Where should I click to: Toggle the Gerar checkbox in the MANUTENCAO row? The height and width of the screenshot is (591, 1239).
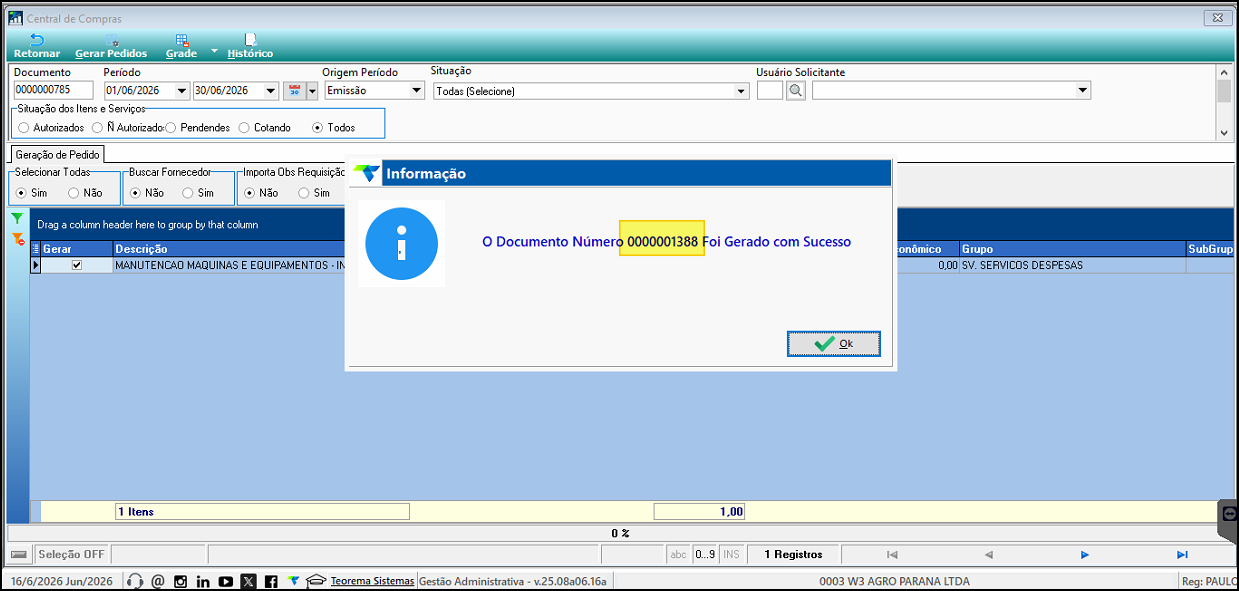click(x=77, y=265)
